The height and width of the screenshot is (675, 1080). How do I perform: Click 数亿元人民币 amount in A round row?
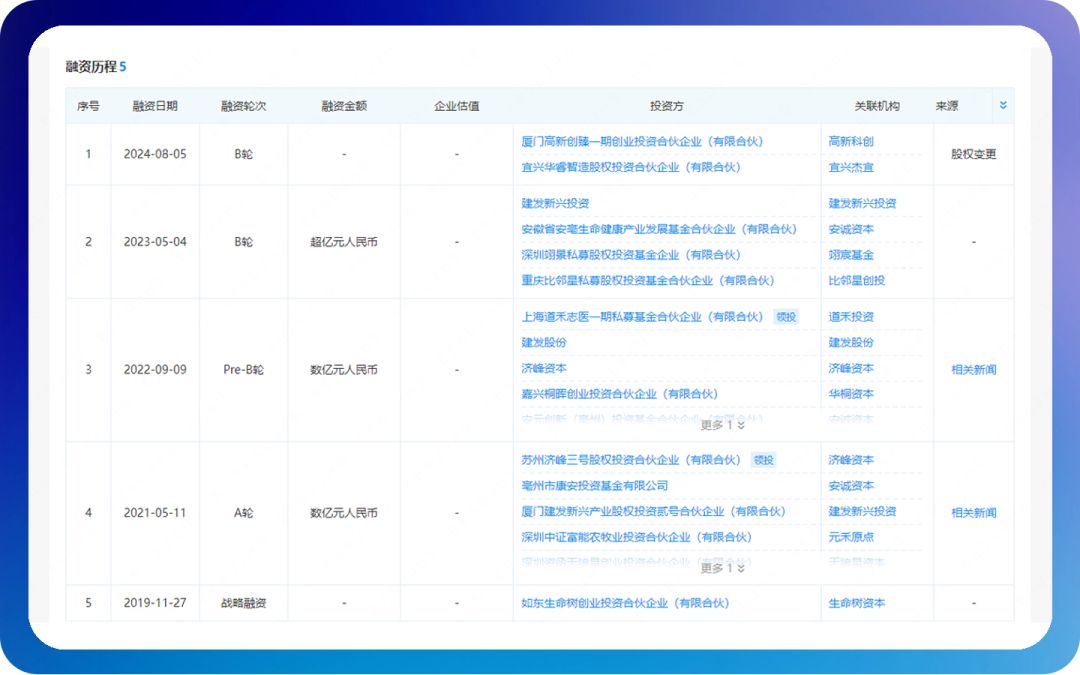(344, 513)
